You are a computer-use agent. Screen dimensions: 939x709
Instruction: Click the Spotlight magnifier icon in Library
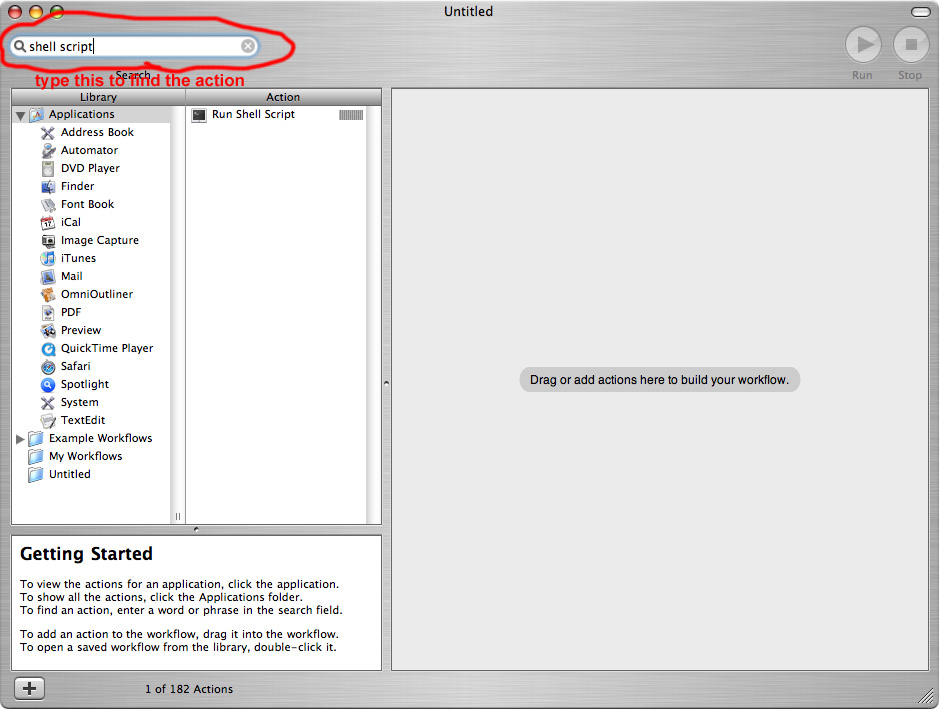(48, 384)
